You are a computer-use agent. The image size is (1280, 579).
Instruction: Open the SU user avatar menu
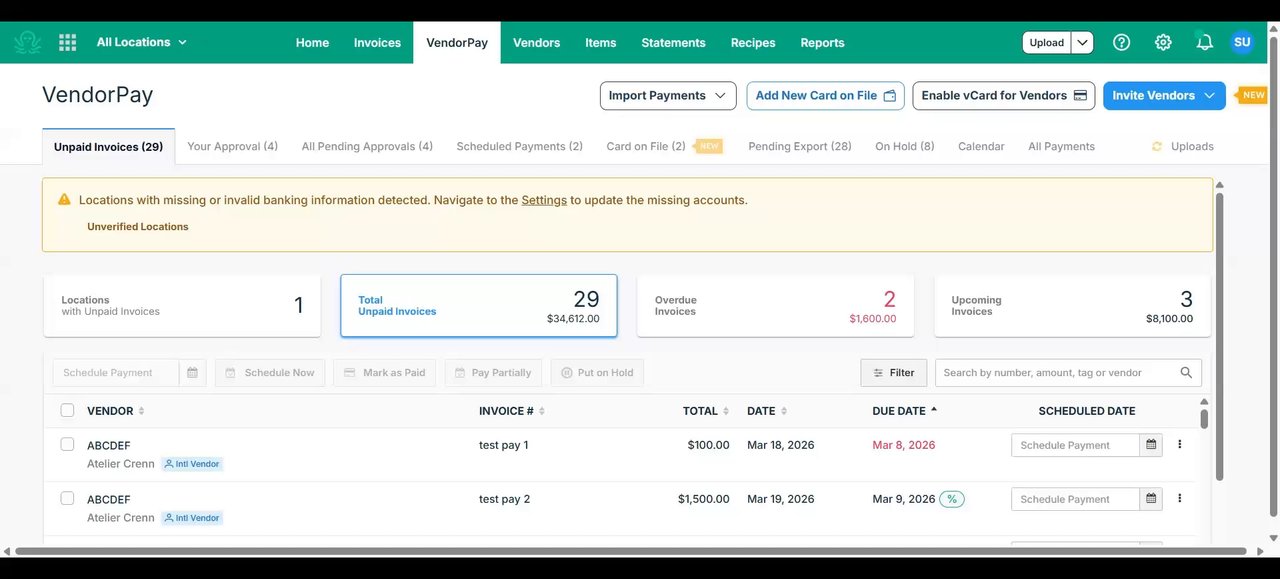tap(1242, 42)
